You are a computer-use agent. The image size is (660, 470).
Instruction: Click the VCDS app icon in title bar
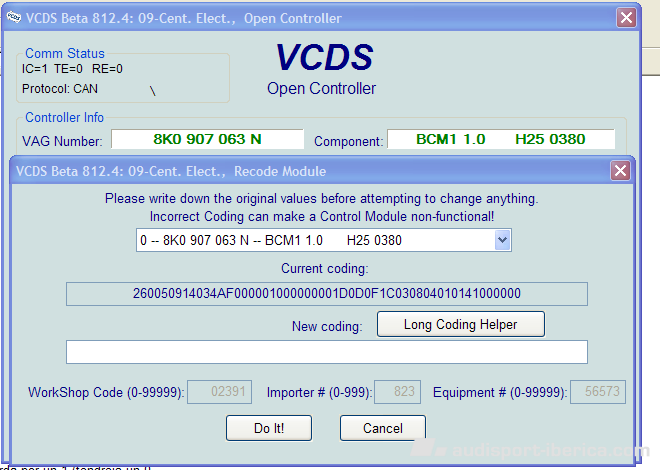pos(14,17)
